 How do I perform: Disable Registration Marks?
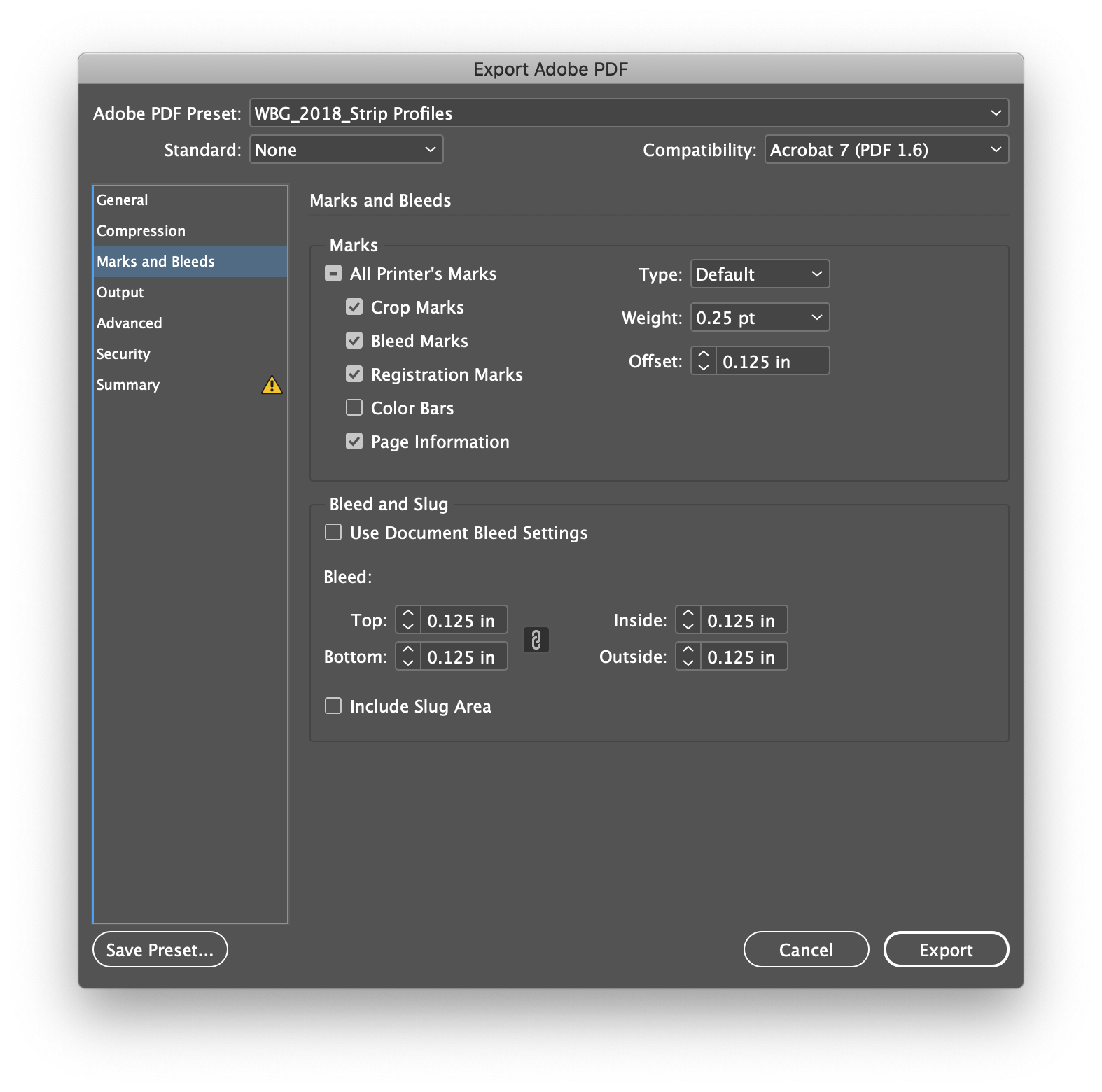(x=354, y=374)
